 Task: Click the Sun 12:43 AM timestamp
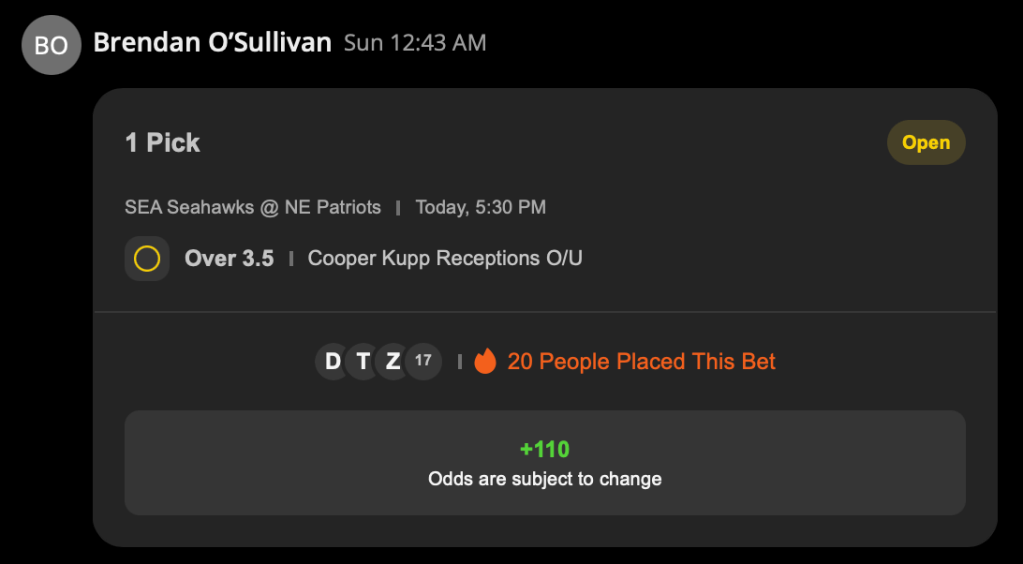pyautogui.click(x=415, y=44)
